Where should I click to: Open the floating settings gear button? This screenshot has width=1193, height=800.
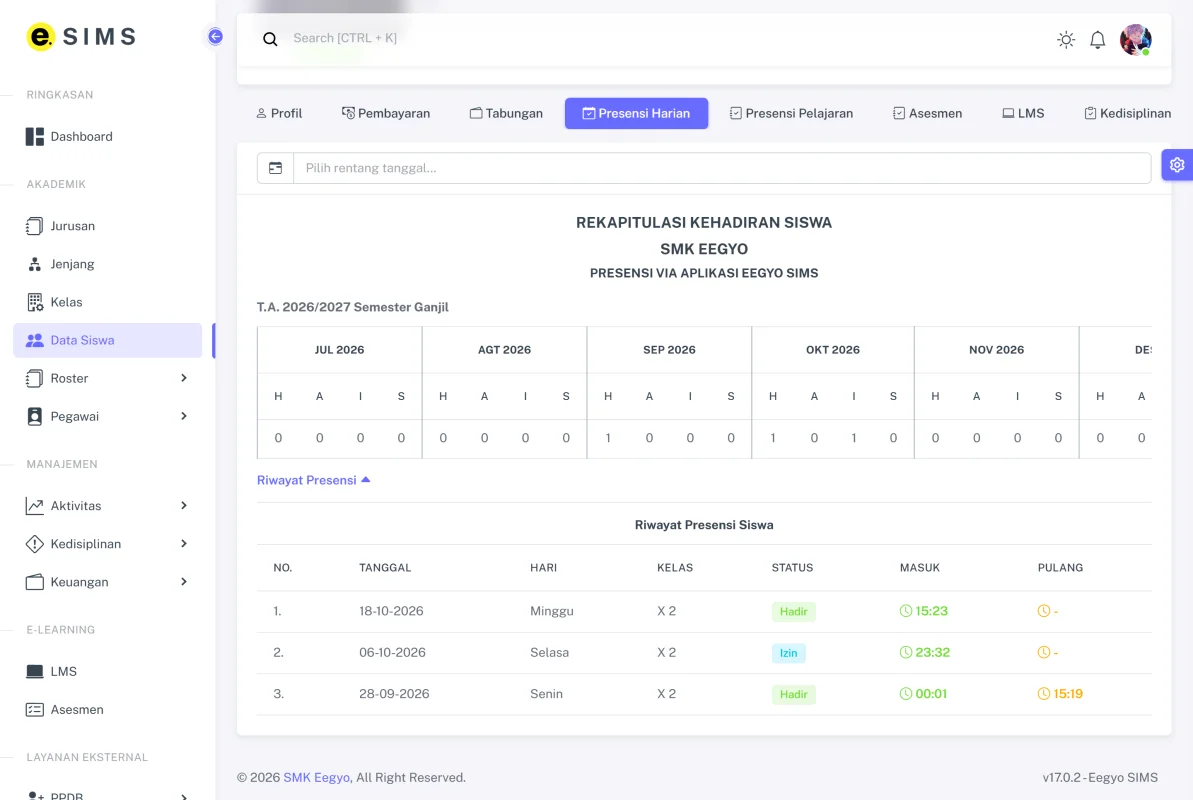[x=1177, y=165]
